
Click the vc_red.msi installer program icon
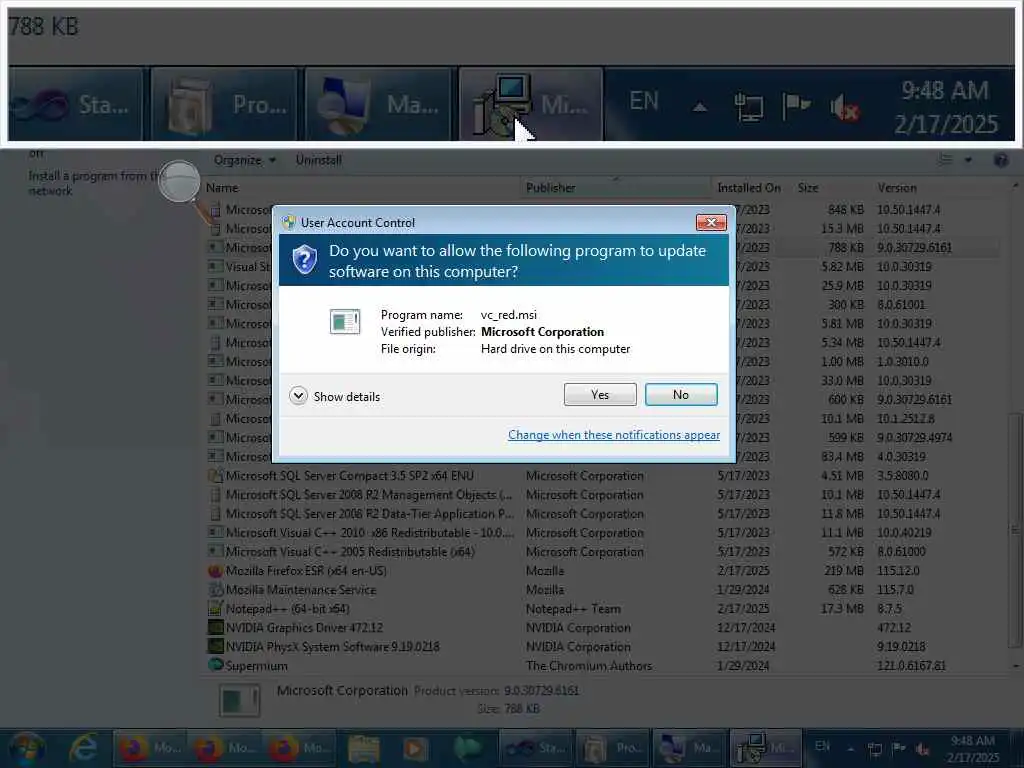click(x=345, y=321)
